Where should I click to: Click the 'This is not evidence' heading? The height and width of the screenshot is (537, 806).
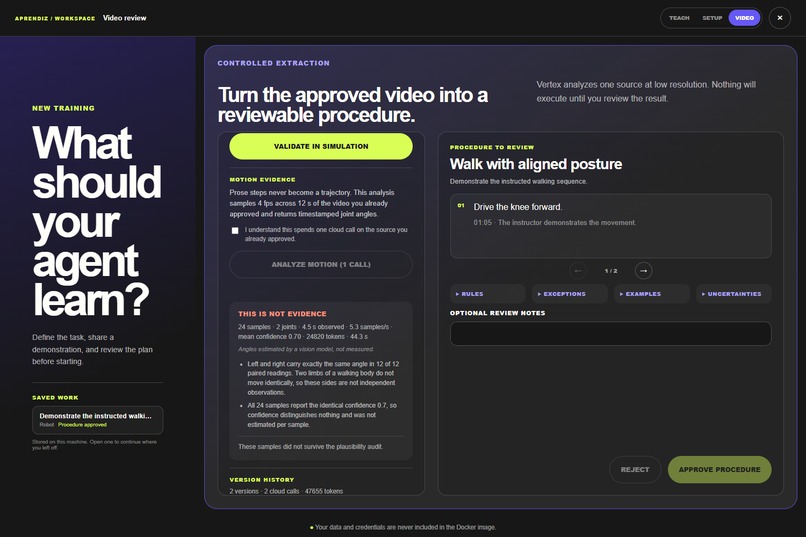(x=282, y=314)
